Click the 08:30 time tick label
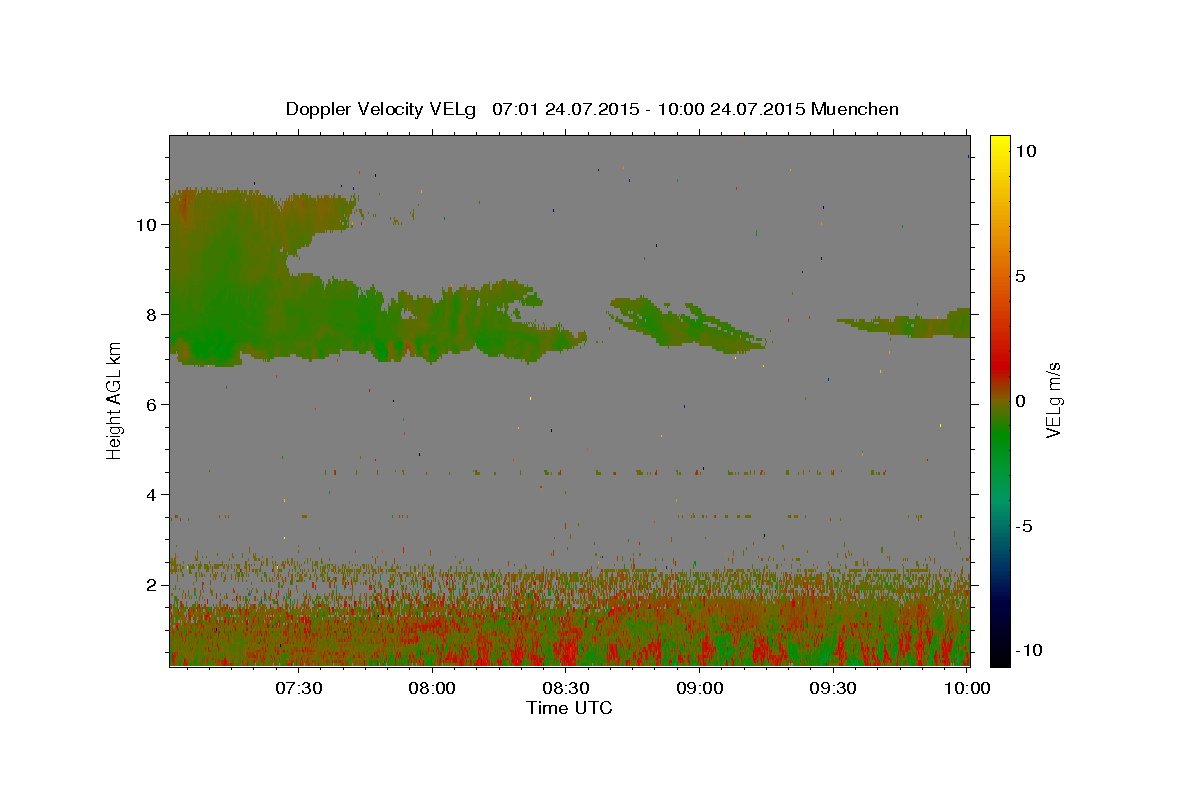 tap(566, 688)
